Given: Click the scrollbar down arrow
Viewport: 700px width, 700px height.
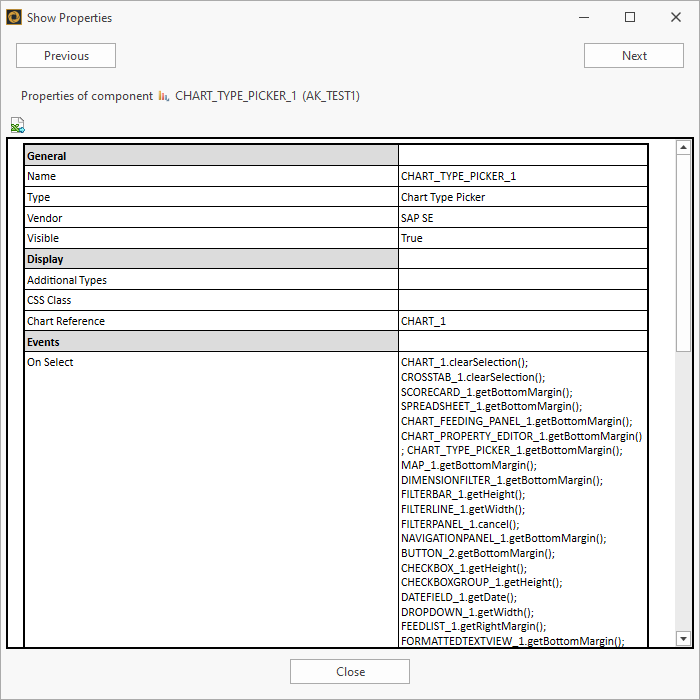Looking at the screenshot, I should point(684,638).
